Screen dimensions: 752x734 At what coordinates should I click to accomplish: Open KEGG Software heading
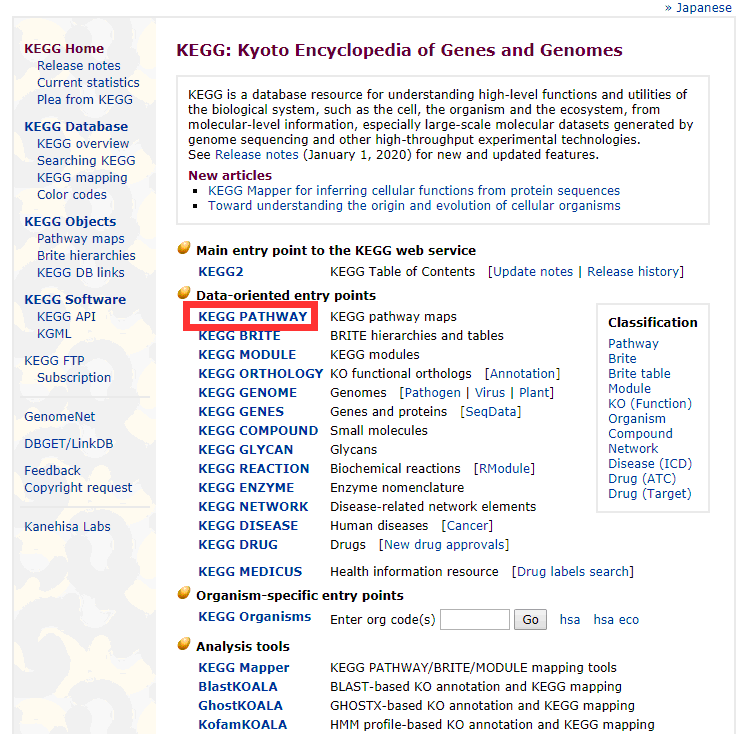[x=75, y=300]
